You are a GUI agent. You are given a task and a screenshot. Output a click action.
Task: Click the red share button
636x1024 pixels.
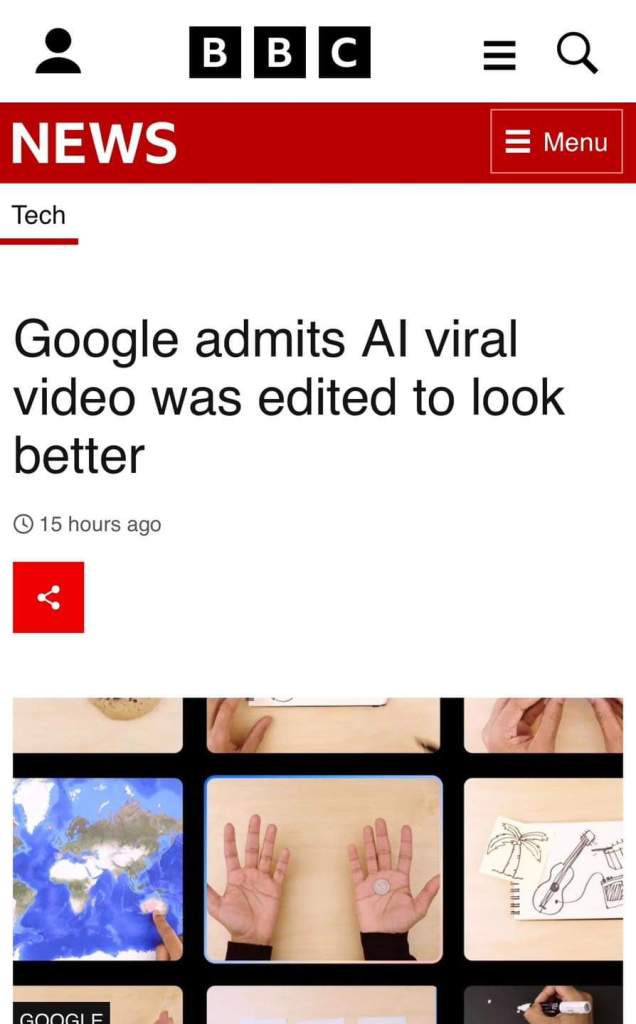click(48, 597)
